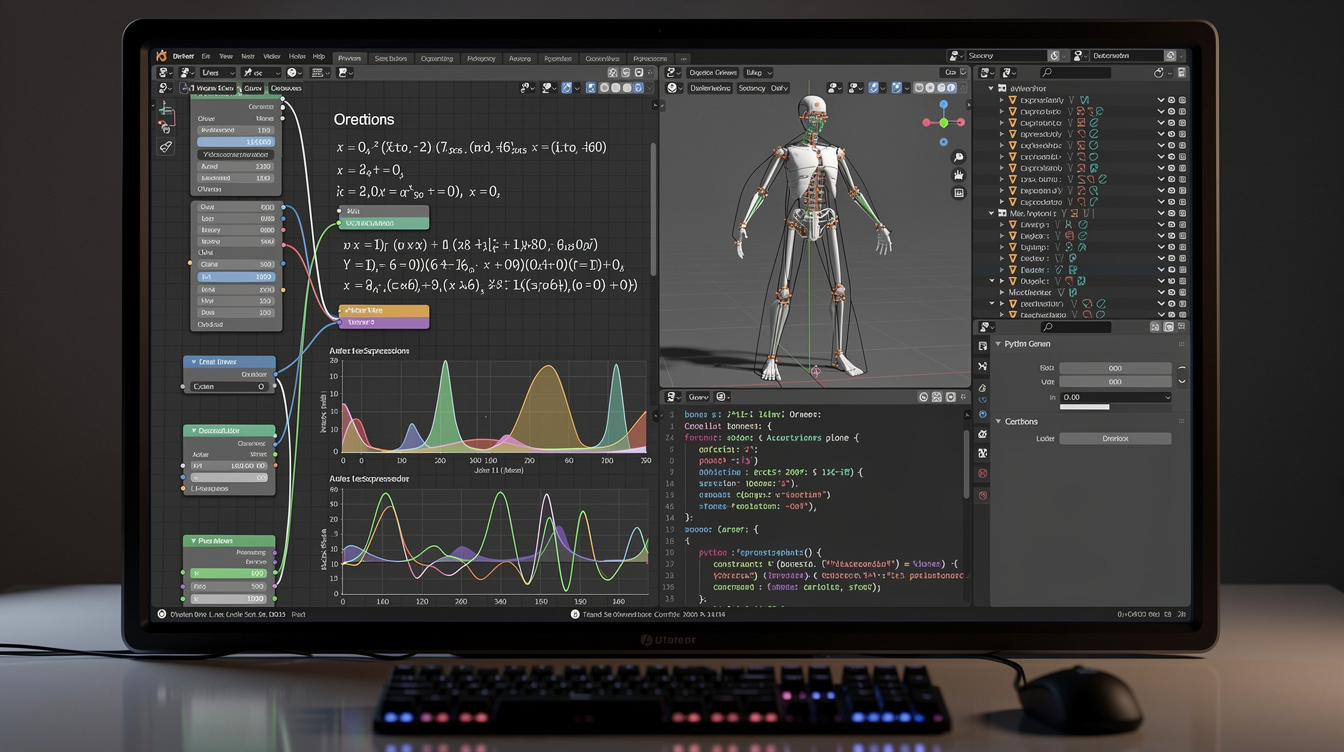Select the rendered viewport shading icon
This screenshot has height=752, width=1344.
click(x=951, y=88)
